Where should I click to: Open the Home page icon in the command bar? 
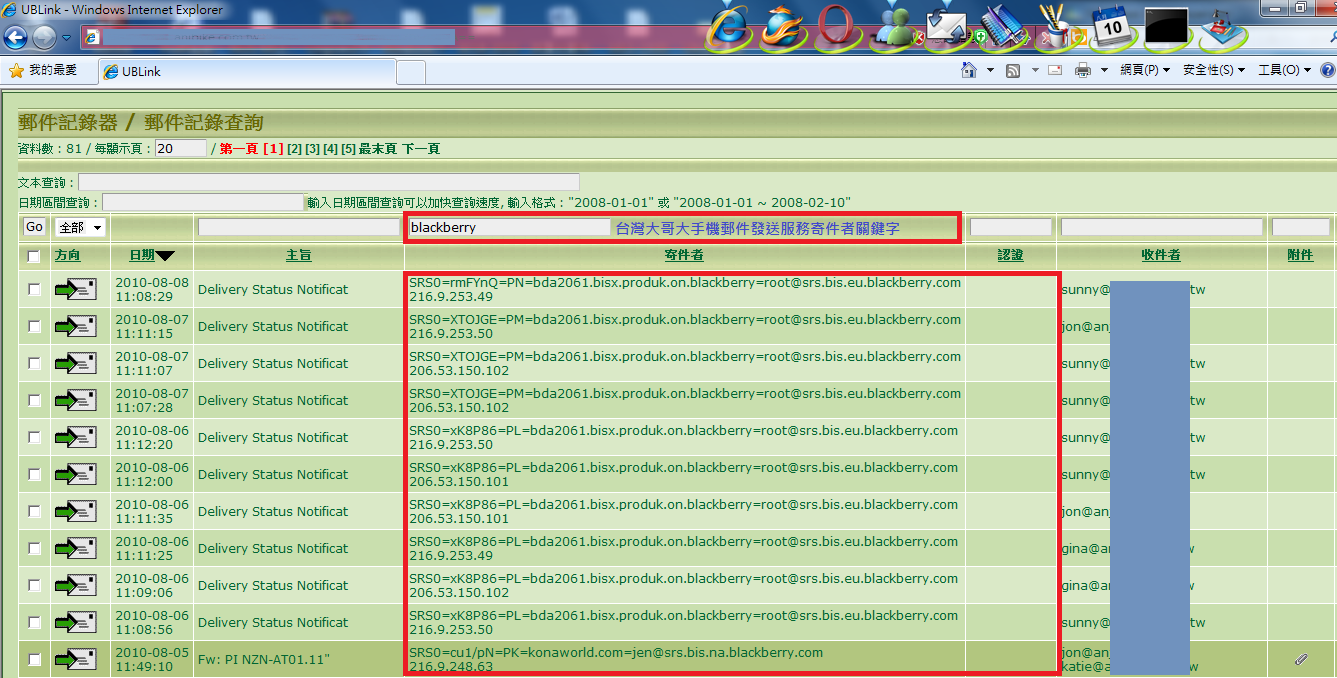coord(968,70)
